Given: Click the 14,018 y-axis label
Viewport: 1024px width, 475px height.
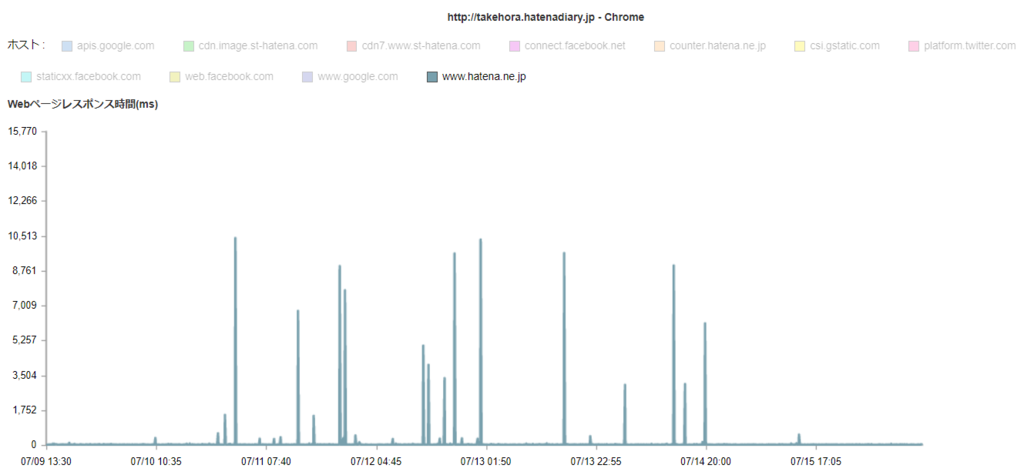Looking at the screenshot, I should click(x=22, y=166).
